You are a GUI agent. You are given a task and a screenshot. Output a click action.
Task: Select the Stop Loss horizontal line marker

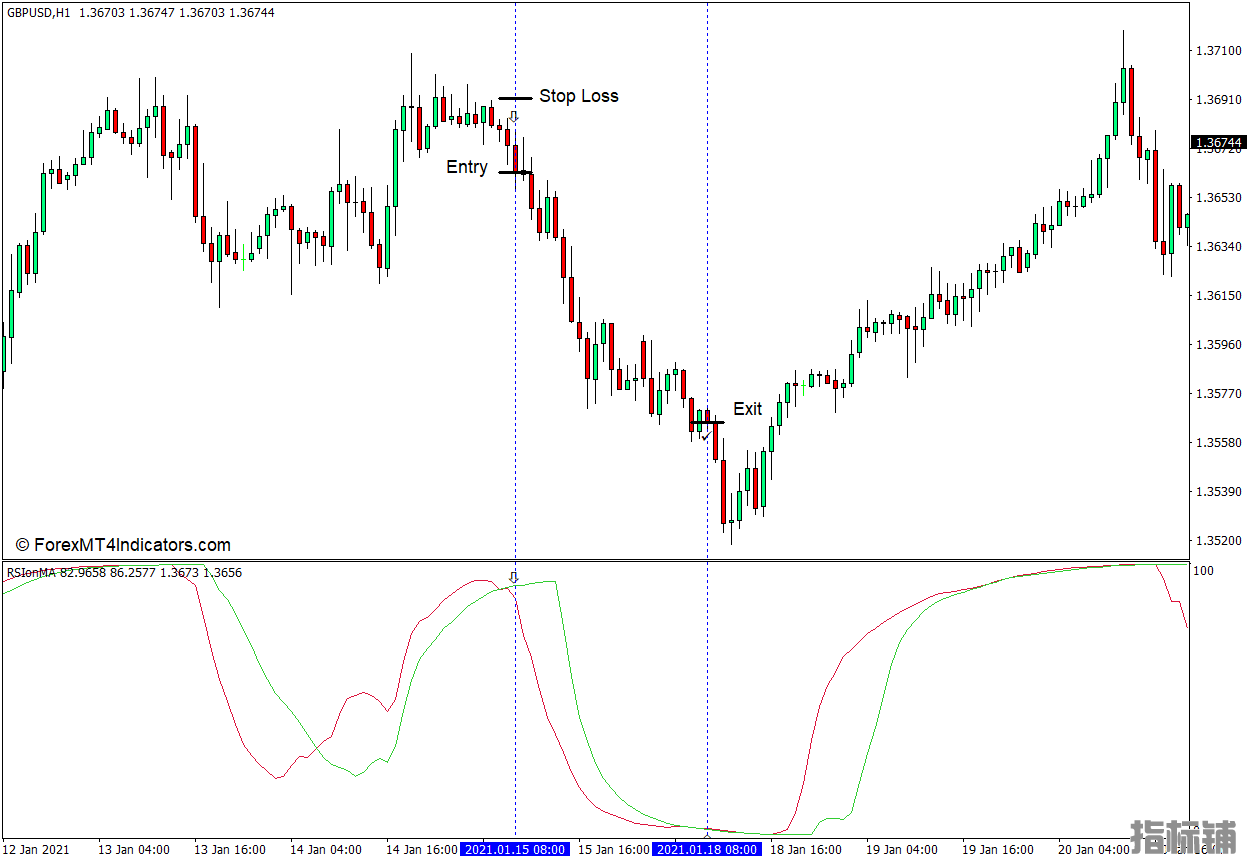click(515, 98)
